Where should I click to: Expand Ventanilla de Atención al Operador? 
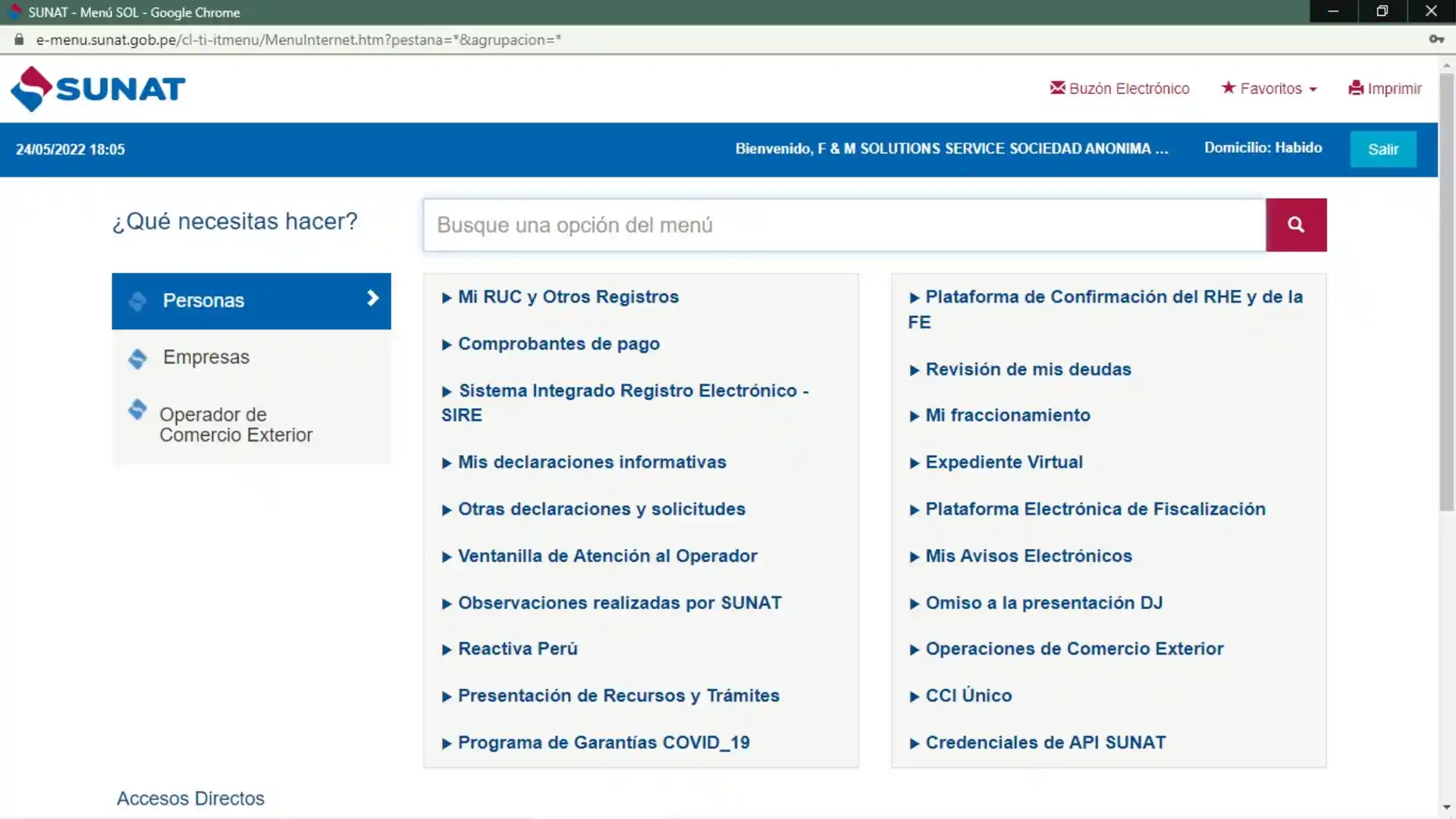[600, 556]
